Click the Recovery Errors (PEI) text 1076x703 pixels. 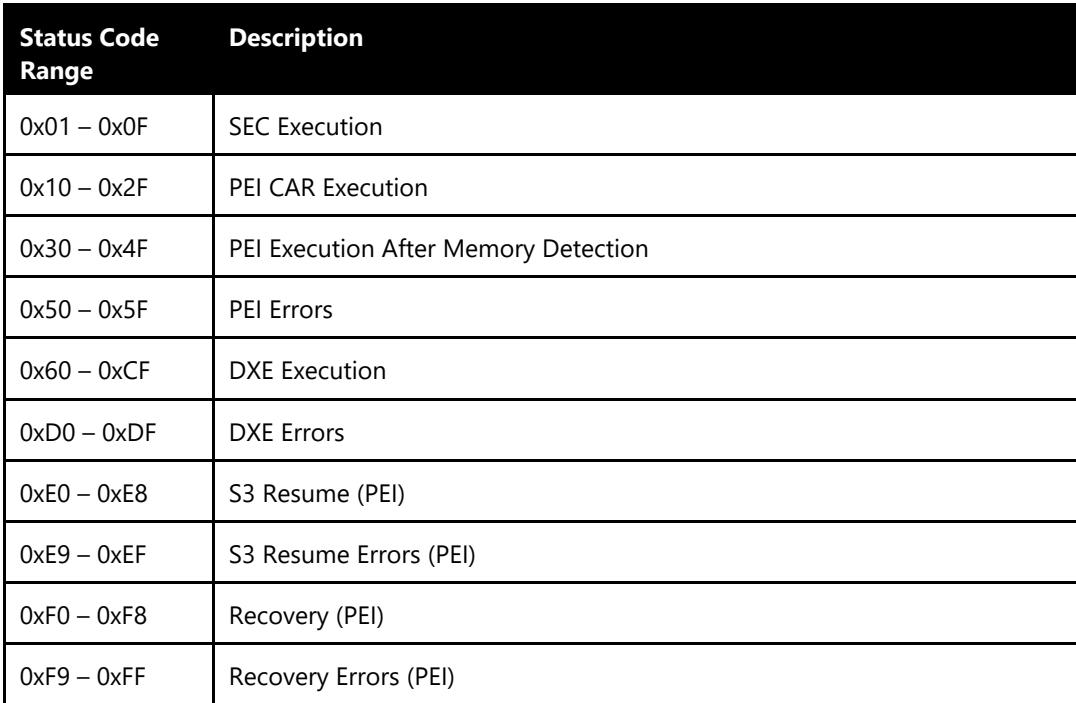pyautogui.click(x=342, y=677)
